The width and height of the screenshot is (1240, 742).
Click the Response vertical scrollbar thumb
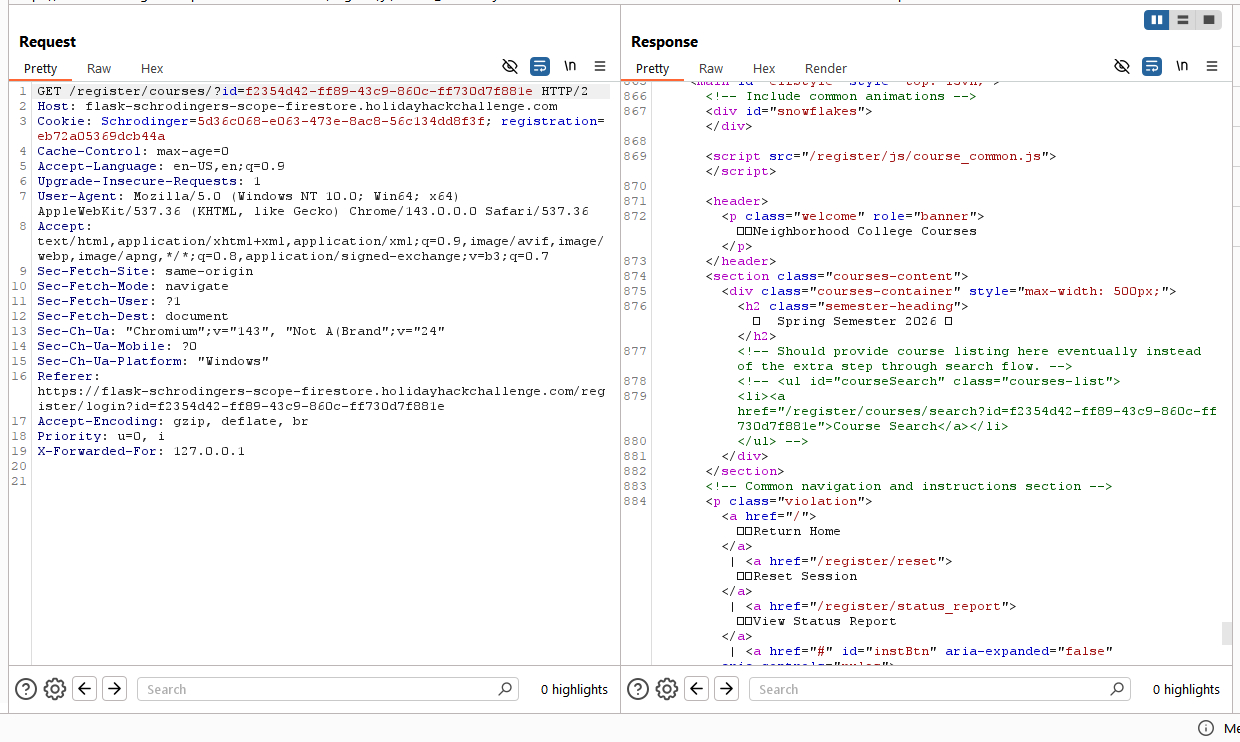(x=1227, y=634)
